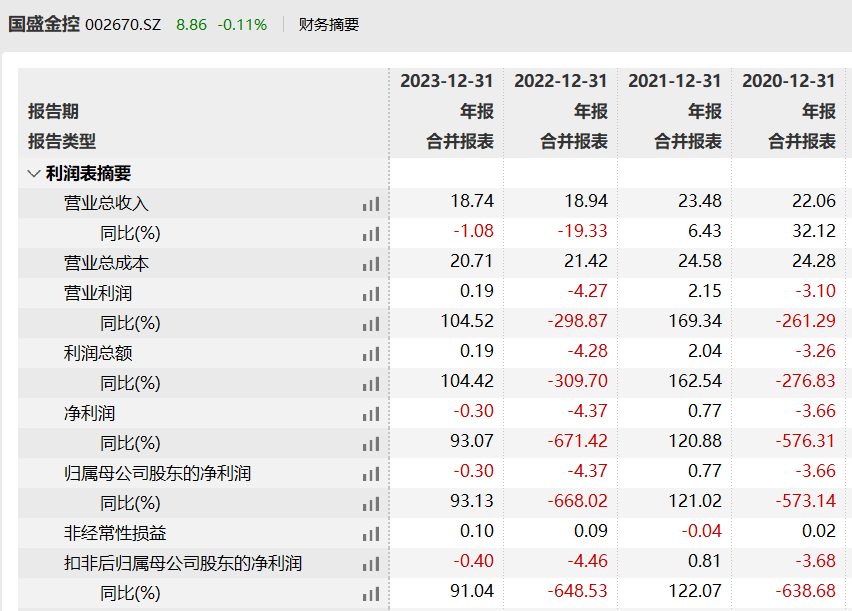Open the chart icon for 利润总额 同比(%)

tap(370, 383)
